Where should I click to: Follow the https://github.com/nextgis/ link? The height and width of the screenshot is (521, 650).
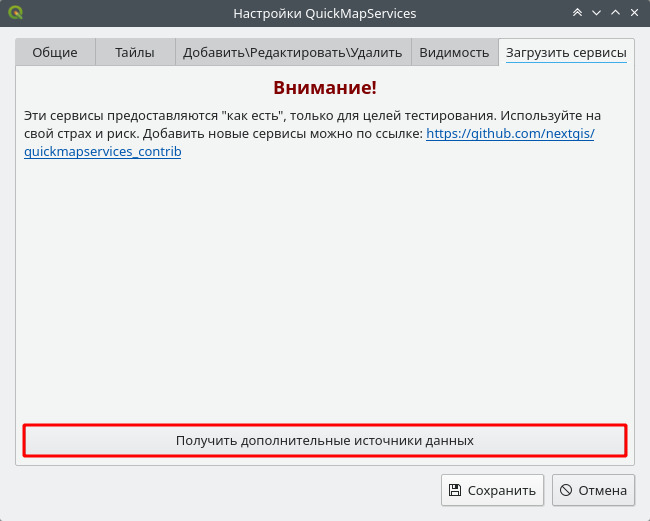click(510, 133)
